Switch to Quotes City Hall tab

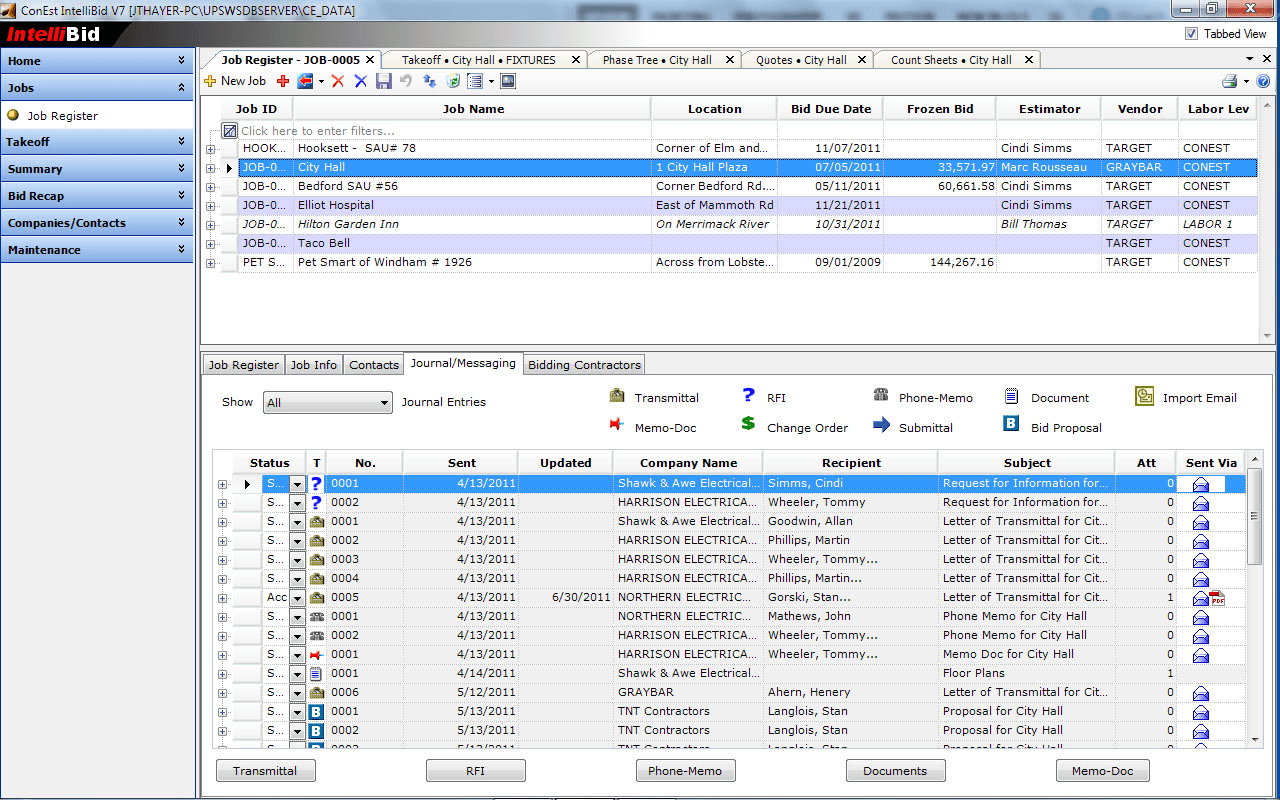click(x=801, y=60)
